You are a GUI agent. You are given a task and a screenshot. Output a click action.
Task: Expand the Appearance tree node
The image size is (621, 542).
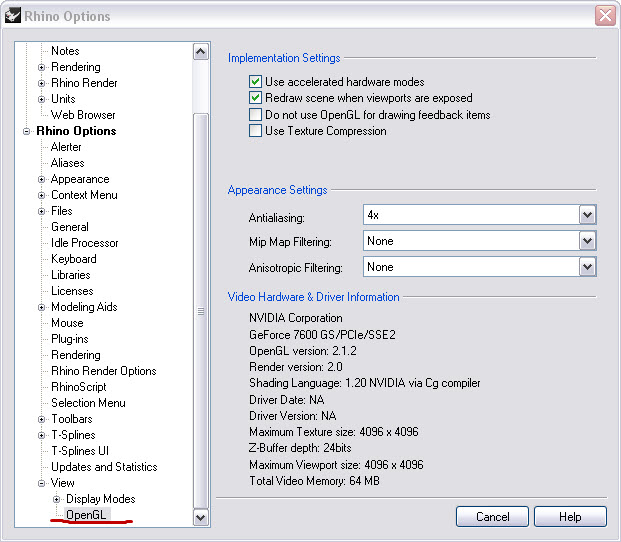pos(42,180)
